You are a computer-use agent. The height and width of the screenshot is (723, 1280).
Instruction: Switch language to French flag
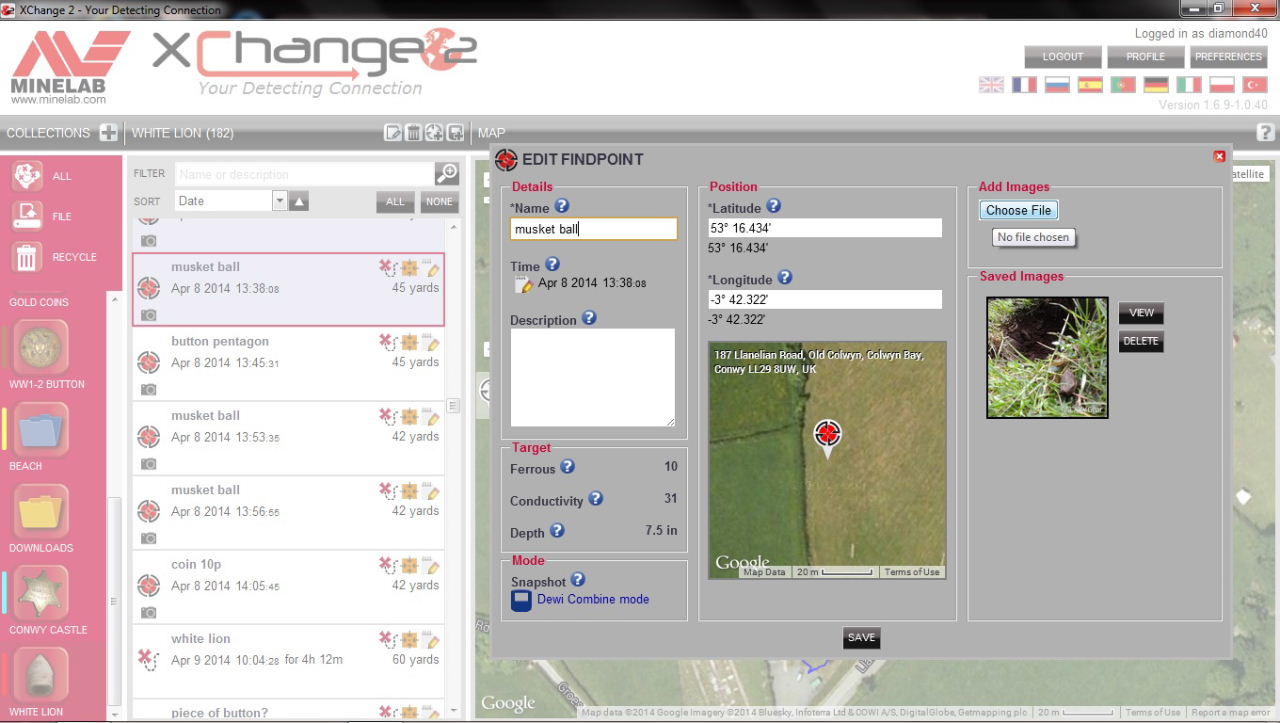(x=1024, y=85)
